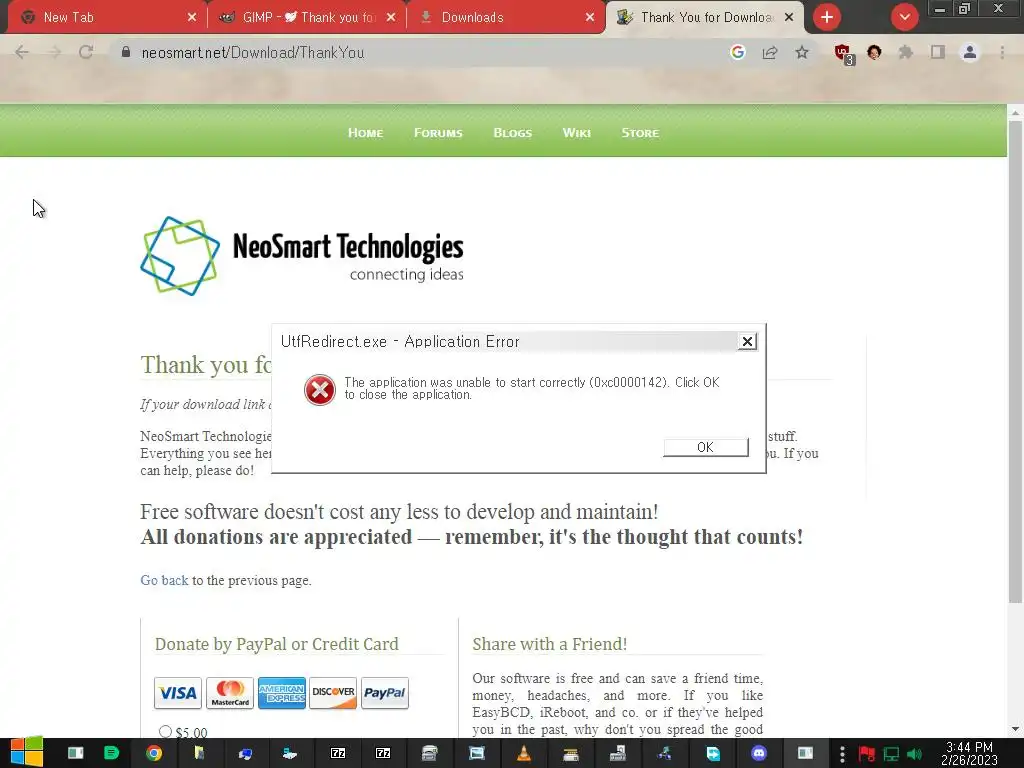
Task: Bookmark this page with the star icon
Action: coord(802,52)
